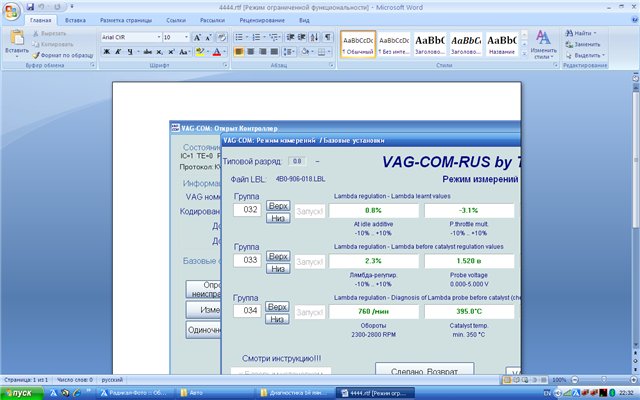Click the Paste (Вставить) clipboard icon
Screen dimensions: 640x400
[x=17, y=38]
